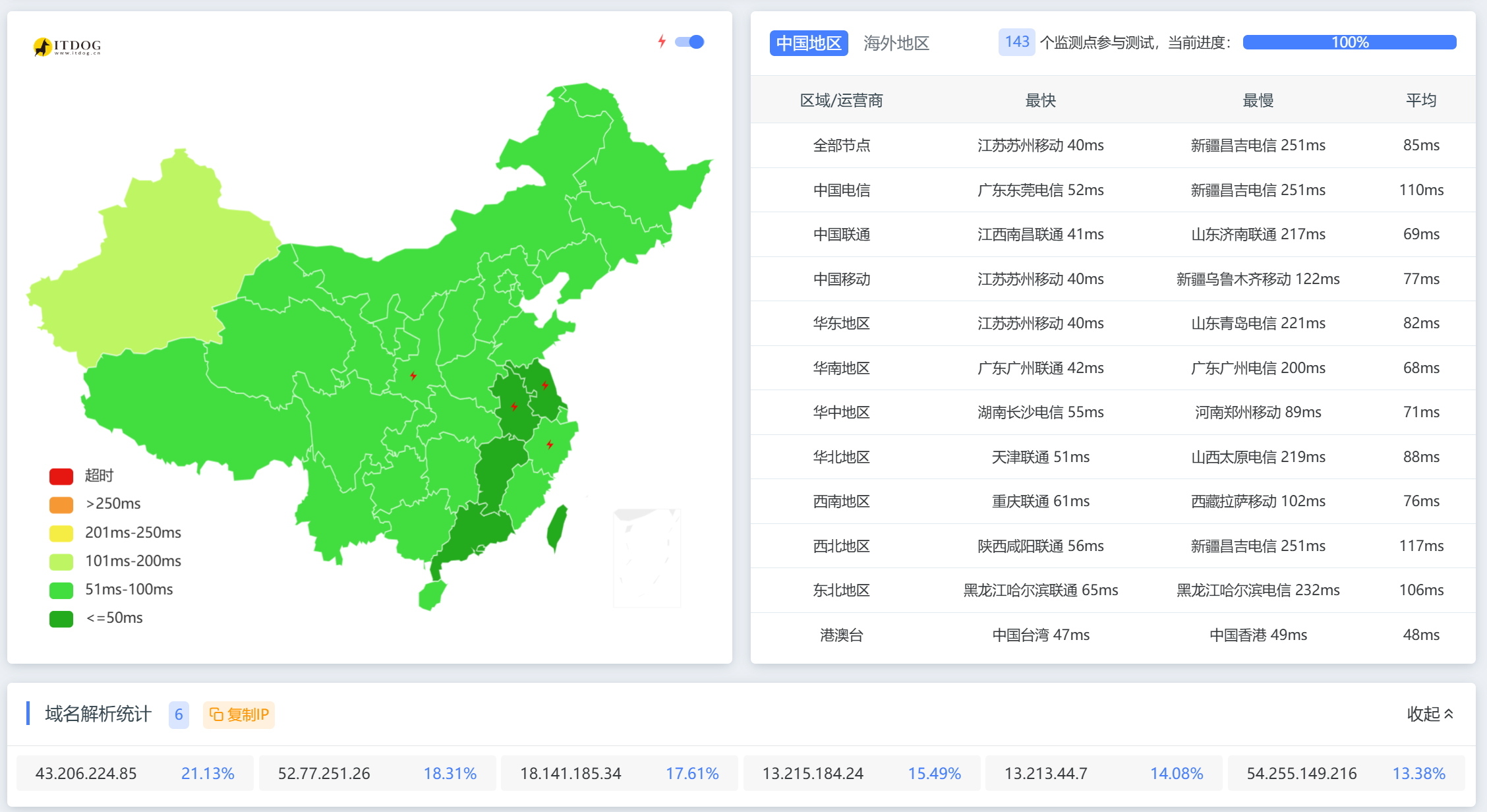Click IP address 13.213.44.7

(x=1045, y=773)
